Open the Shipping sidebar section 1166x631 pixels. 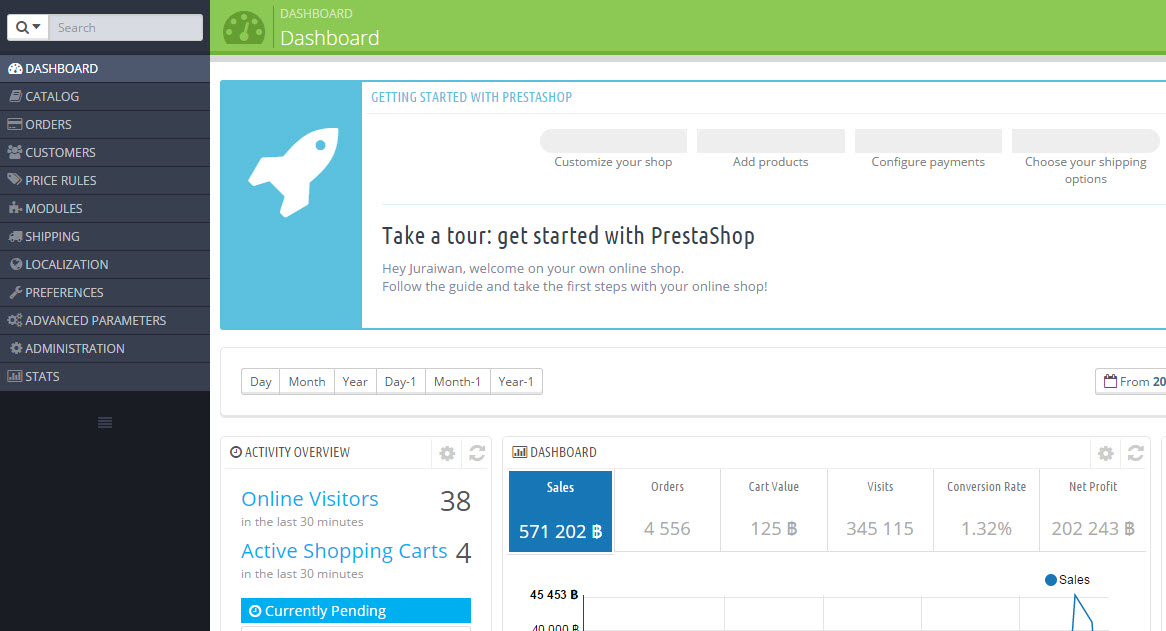(x=105, y=236)
